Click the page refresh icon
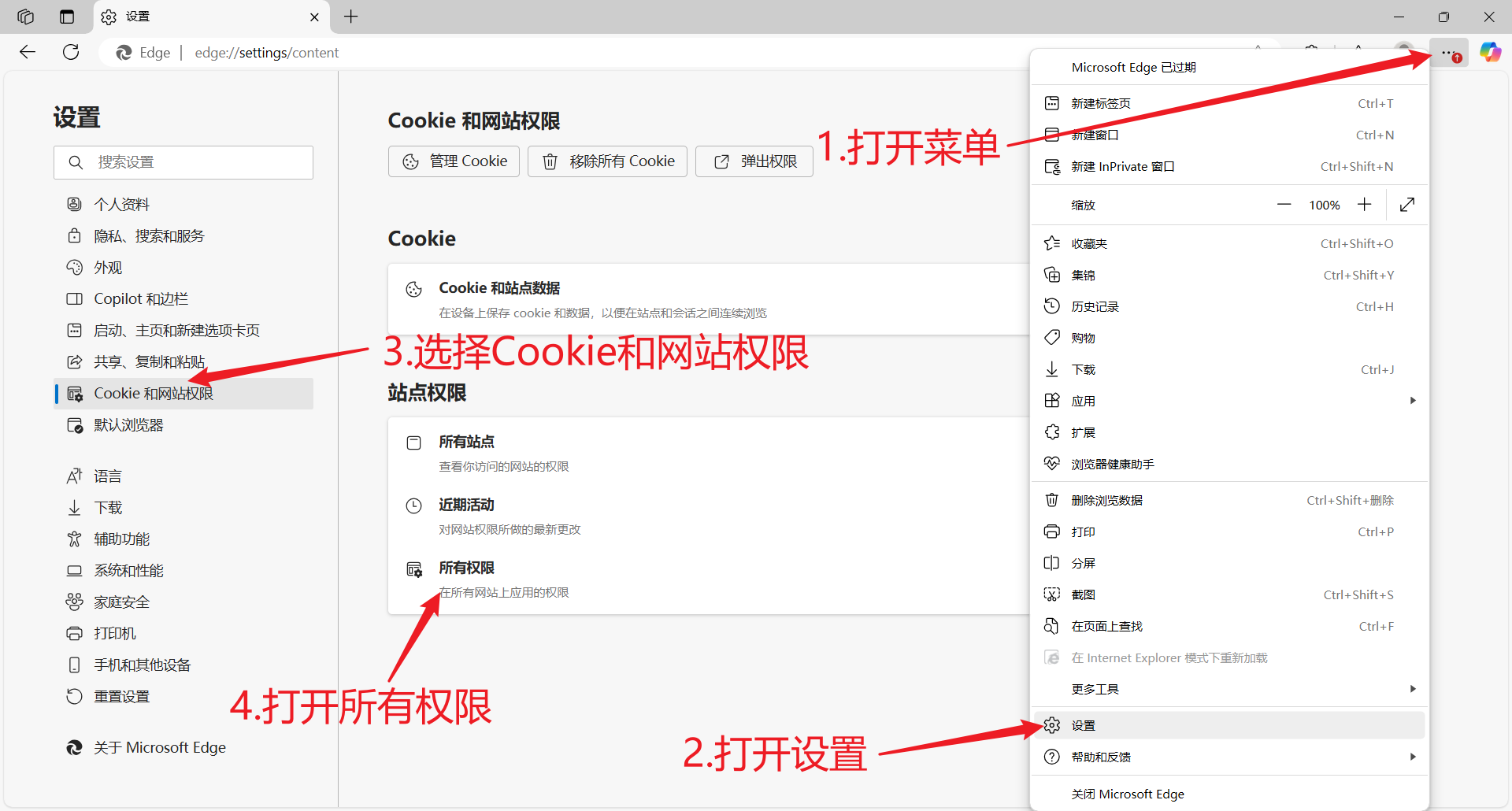Screen dimensions: 1512x811 click(71, 52)
